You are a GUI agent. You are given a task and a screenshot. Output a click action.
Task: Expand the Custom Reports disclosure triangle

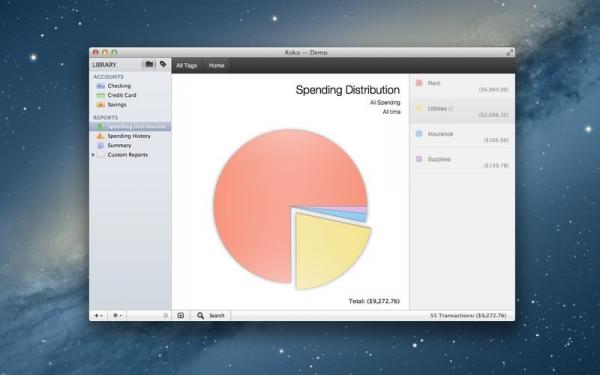coord(93,155)
